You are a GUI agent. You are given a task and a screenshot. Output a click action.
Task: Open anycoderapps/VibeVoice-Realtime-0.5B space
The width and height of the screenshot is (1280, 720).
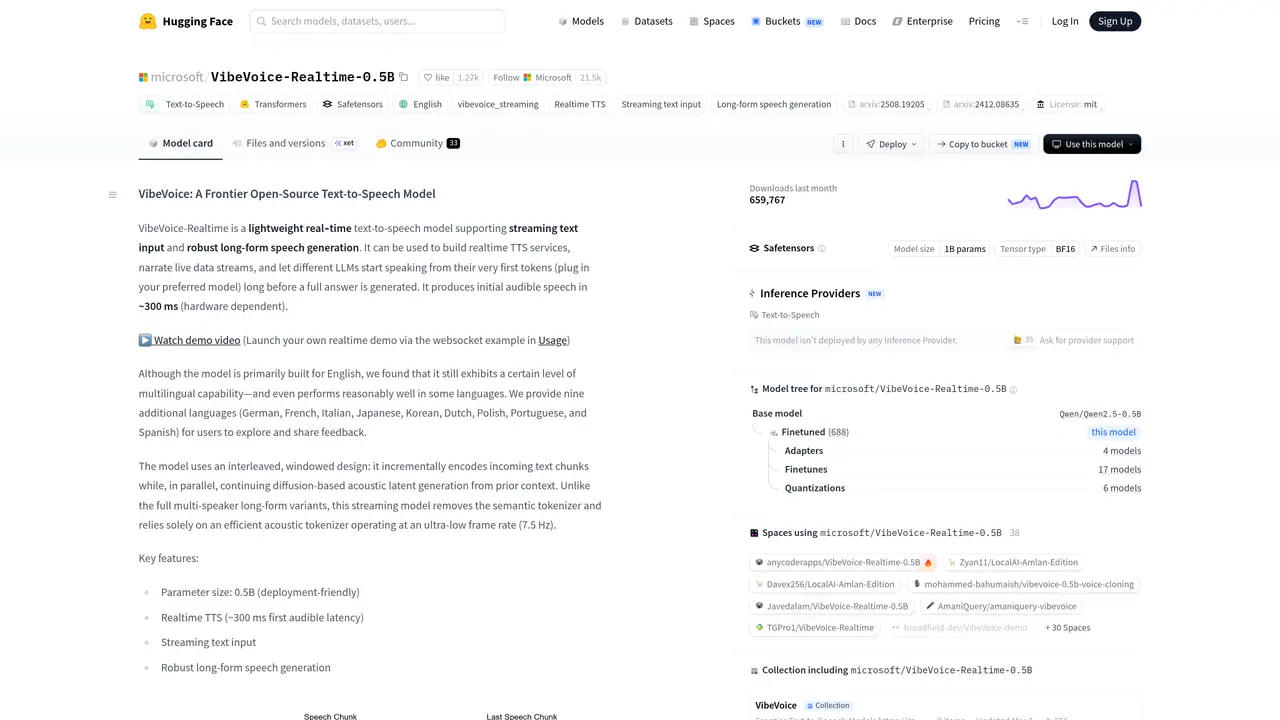(x=843, y=562)
